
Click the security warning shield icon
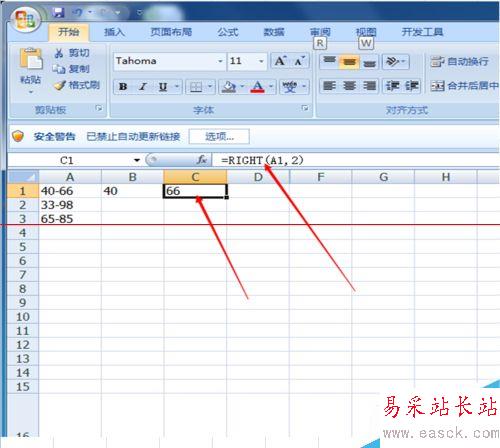[18, 136]
